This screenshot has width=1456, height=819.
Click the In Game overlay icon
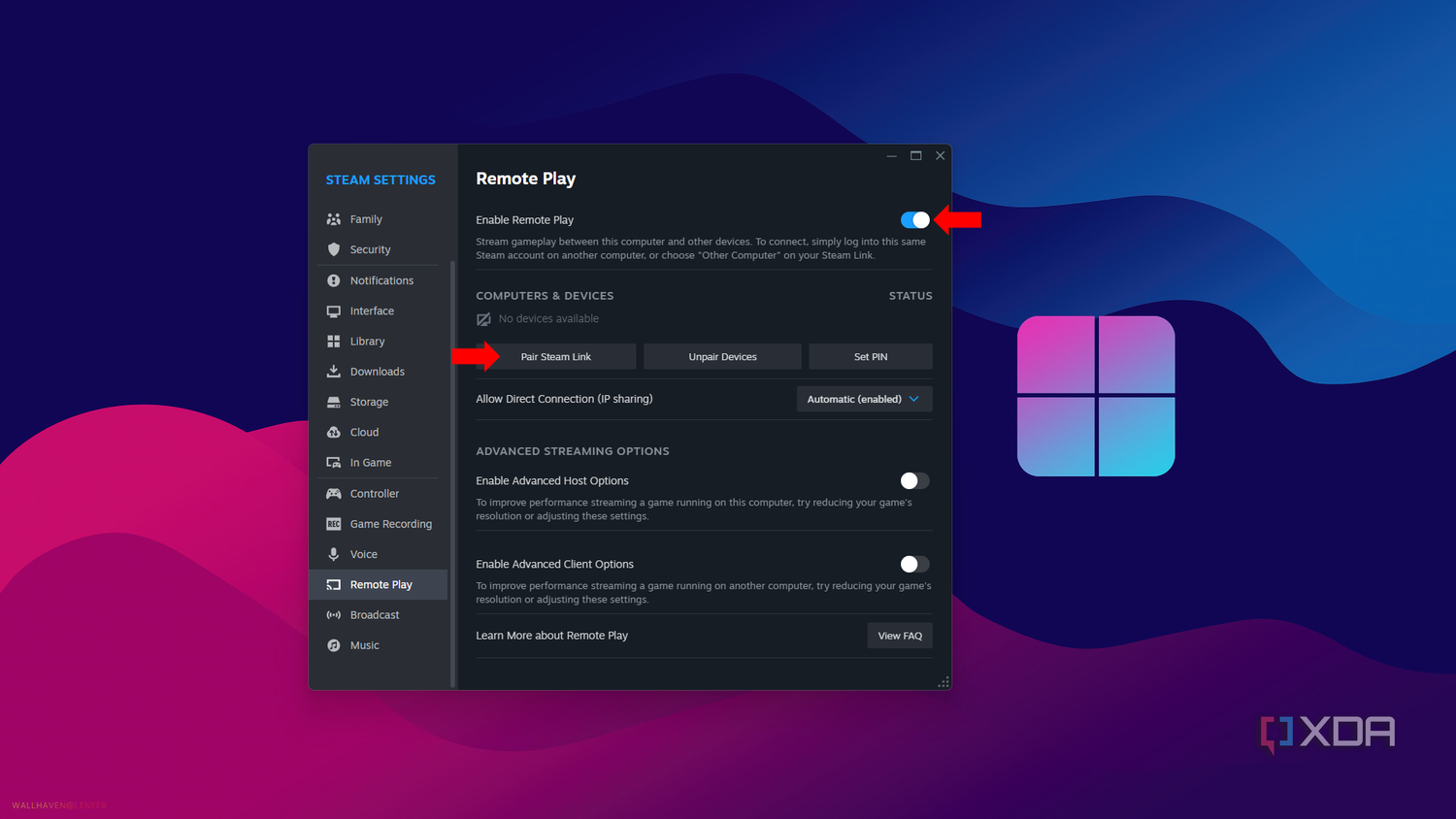click(333, 463)
